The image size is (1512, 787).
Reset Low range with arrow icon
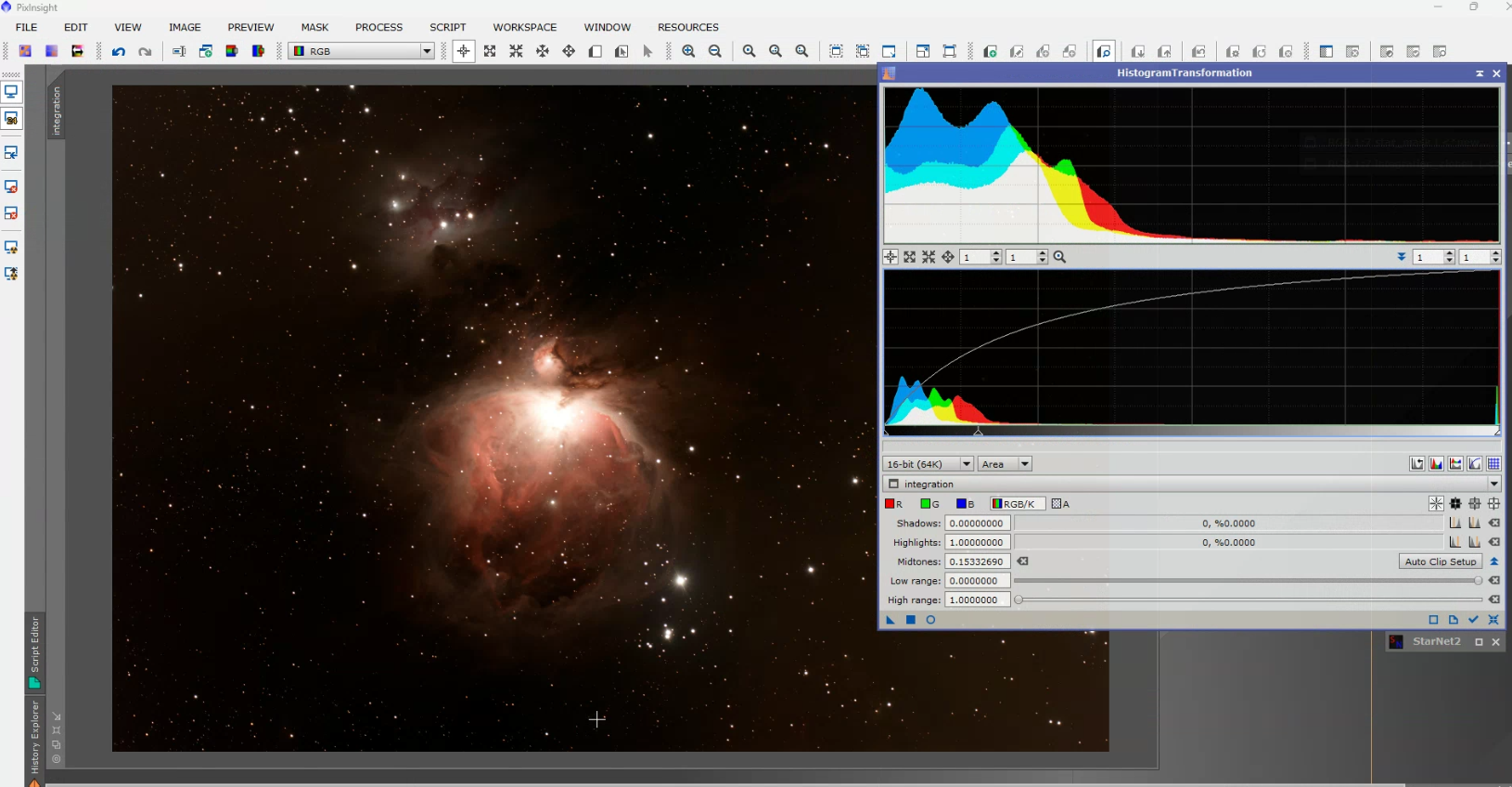[1494, 581]
